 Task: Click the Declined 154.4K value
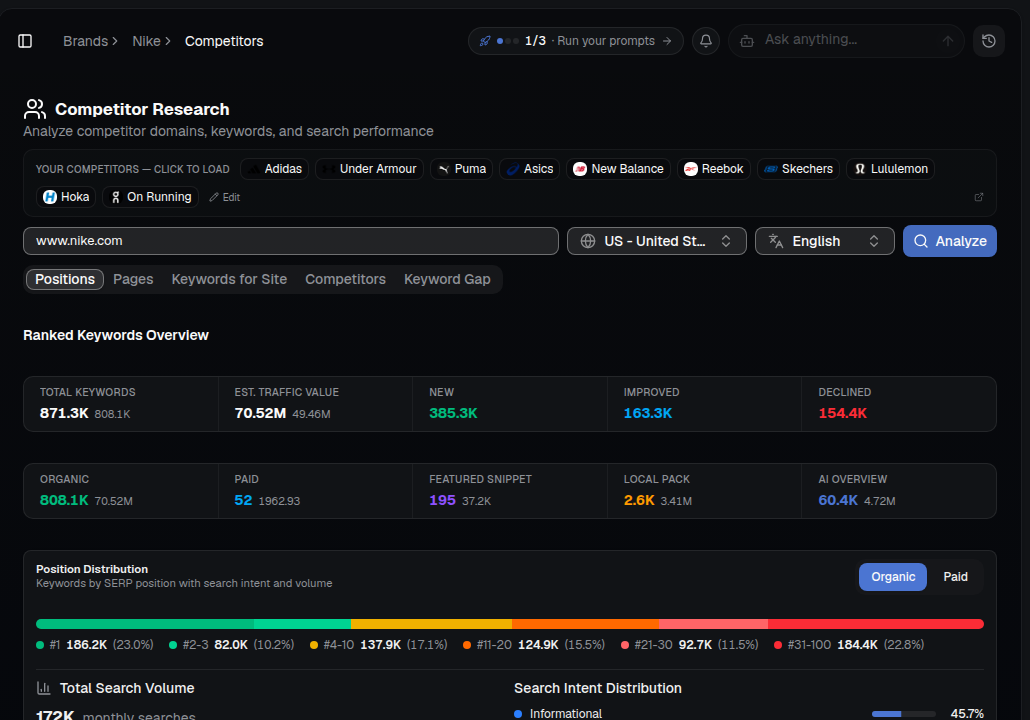coord(843,413)
